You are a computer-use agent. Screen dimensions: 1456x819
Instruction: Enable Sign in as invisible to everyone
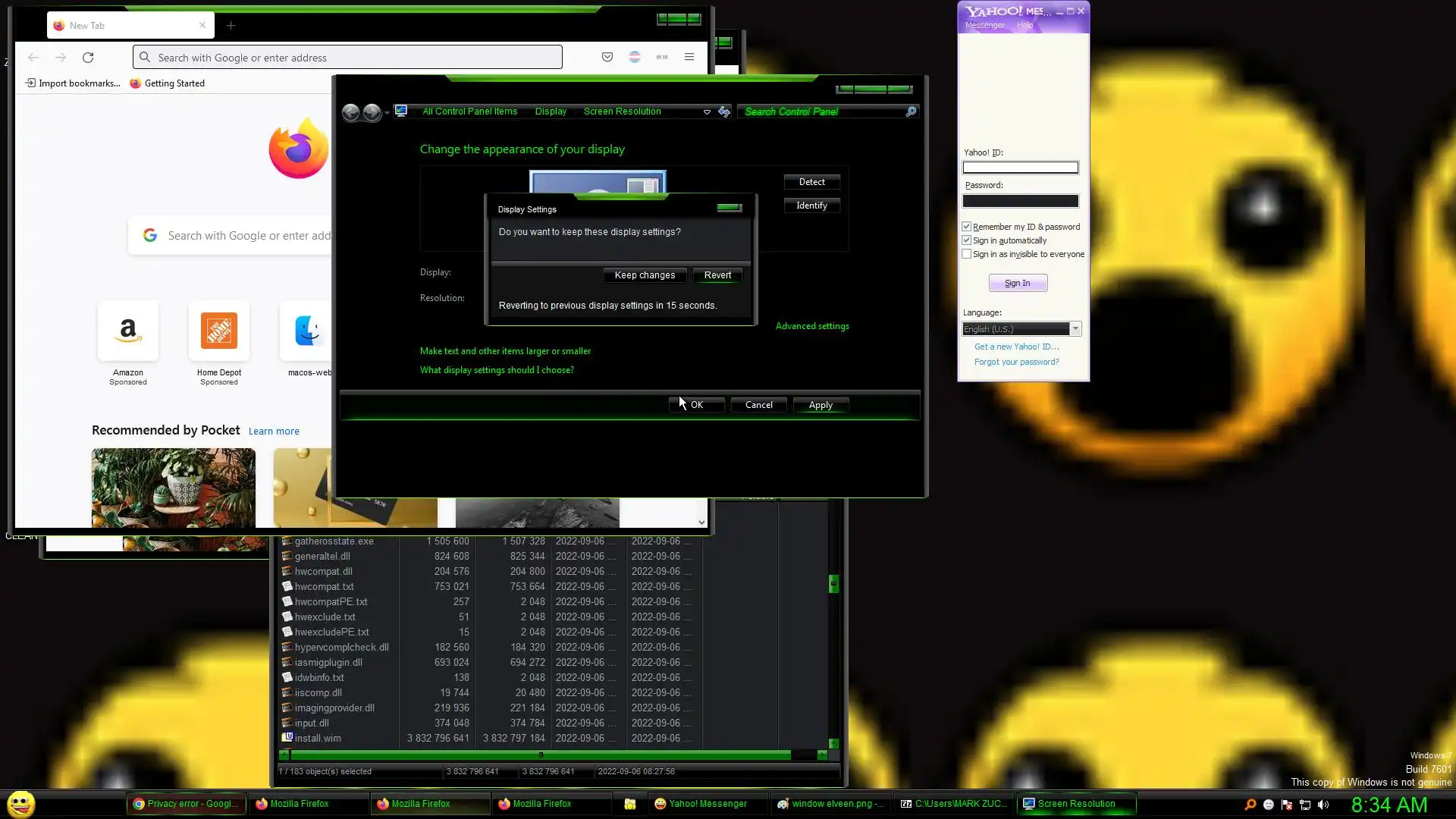[x=967, y=254]
